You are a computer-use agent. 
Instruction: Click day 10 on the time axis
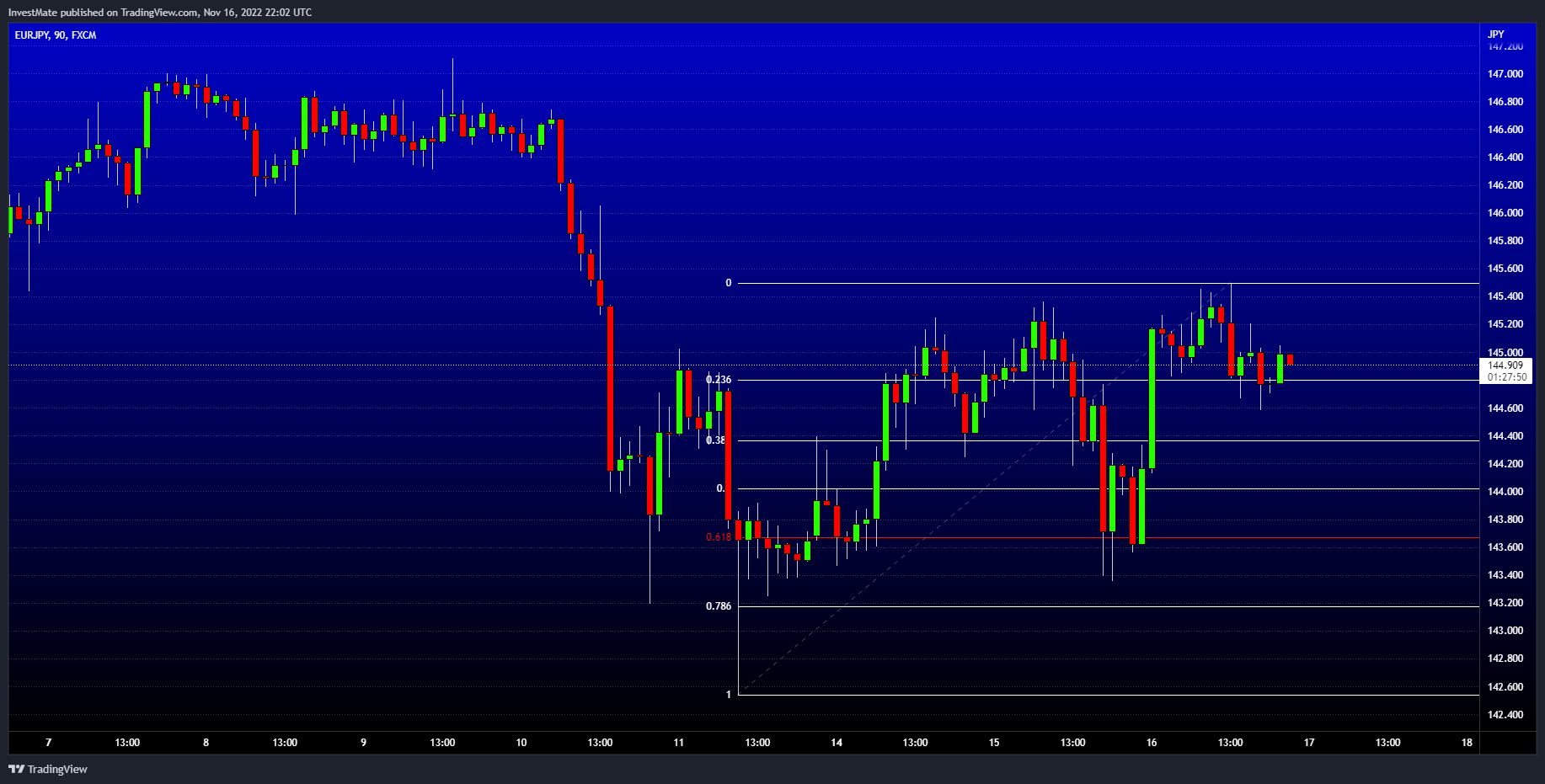click(x=521, y=743)
